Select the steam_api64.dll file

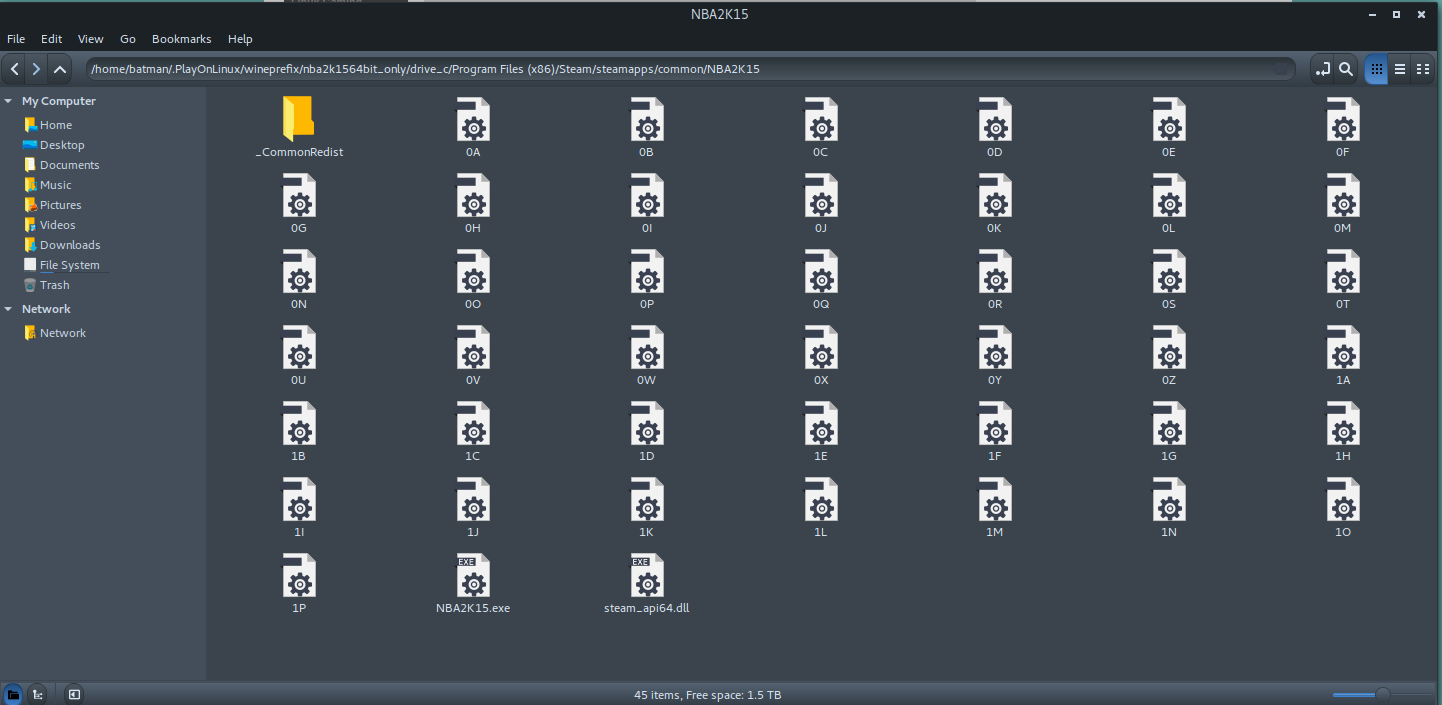(646, 575)
